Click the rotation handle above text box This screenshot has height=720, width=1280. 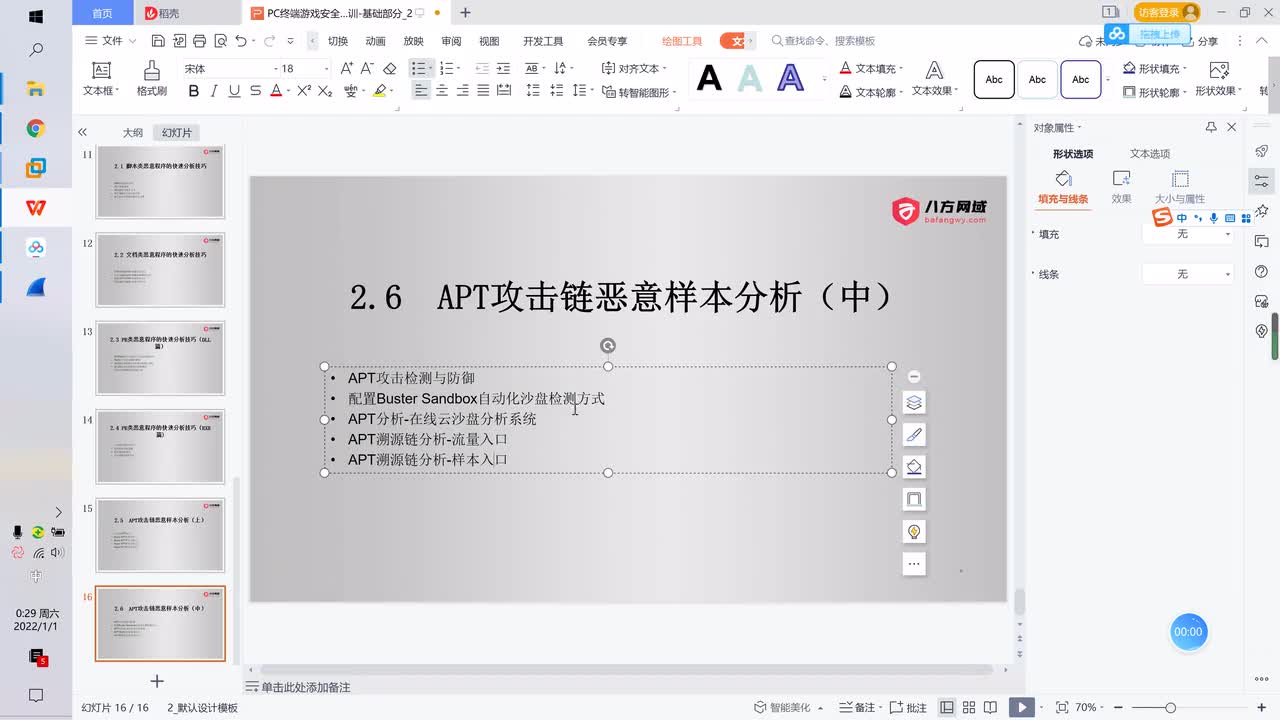click(607, 346)
